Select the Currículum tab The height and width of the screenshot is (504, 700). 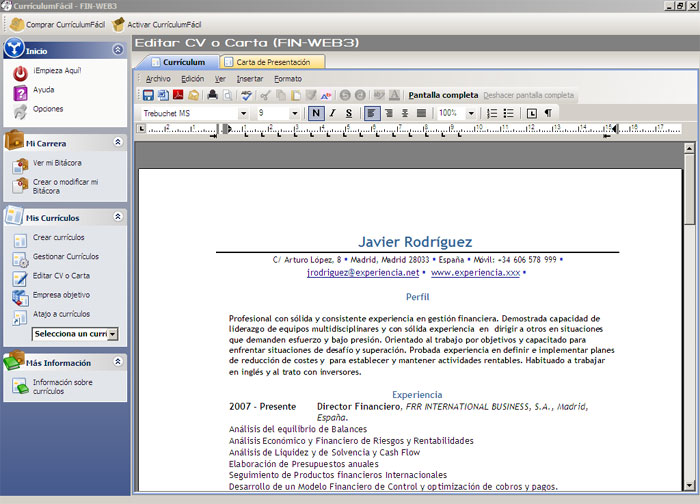pyautogui.click(x=179, y=62)
